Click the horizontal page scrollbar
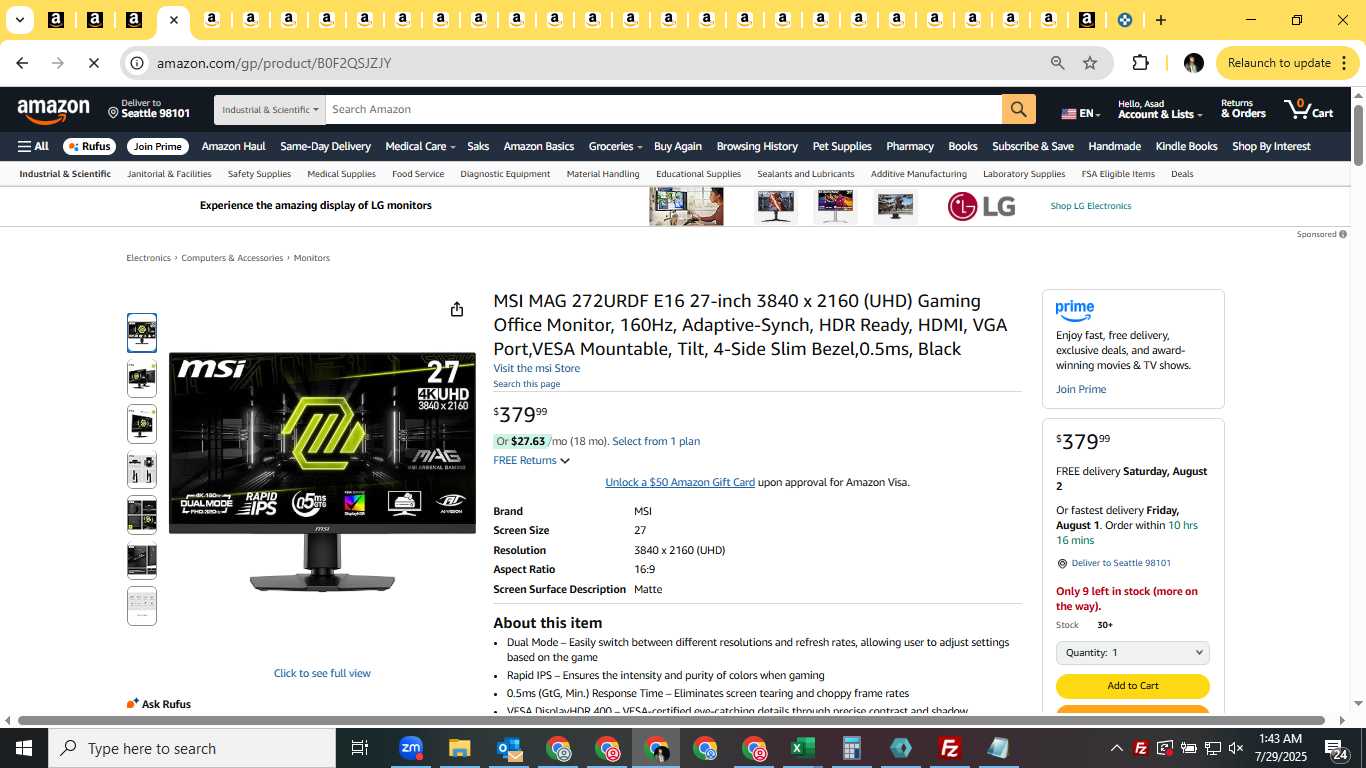The width and height of the screenshot is (1366, 768). pyautogui.click(x=671, y=720)
